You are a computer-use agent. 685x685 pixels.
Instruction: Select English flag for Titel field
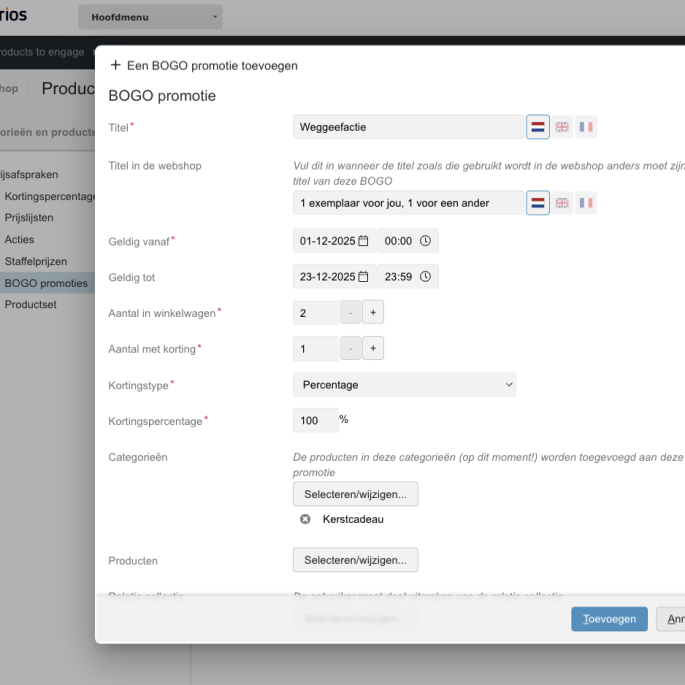pyautogui.click(x=562, y=127)
